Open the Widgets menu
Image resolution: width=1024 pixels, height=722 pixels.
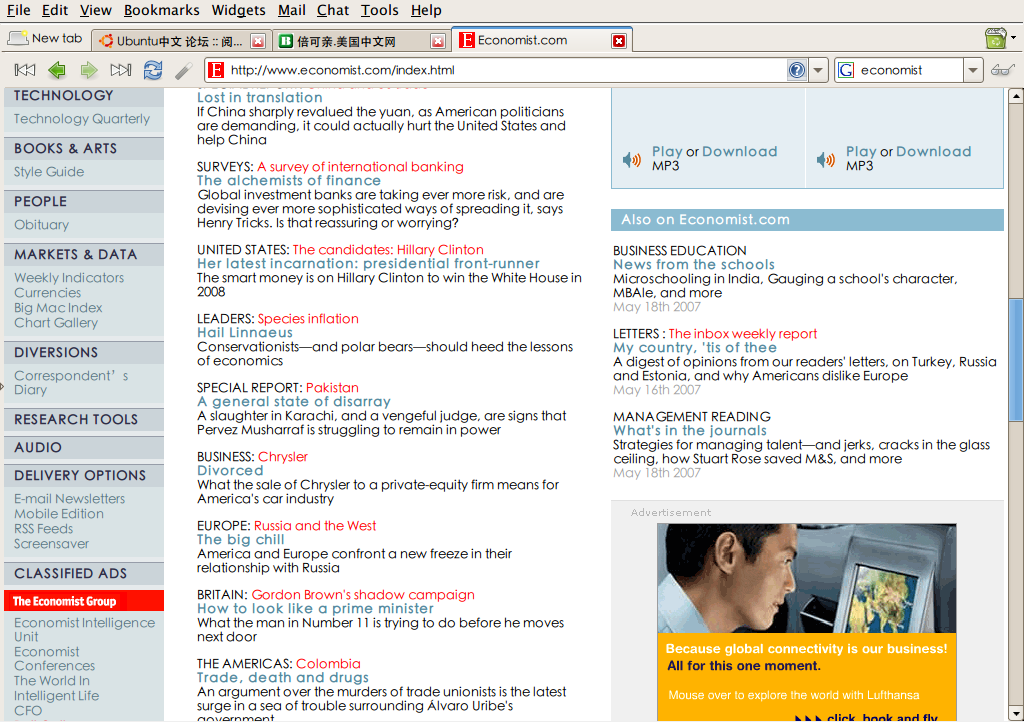coord(238,10)
